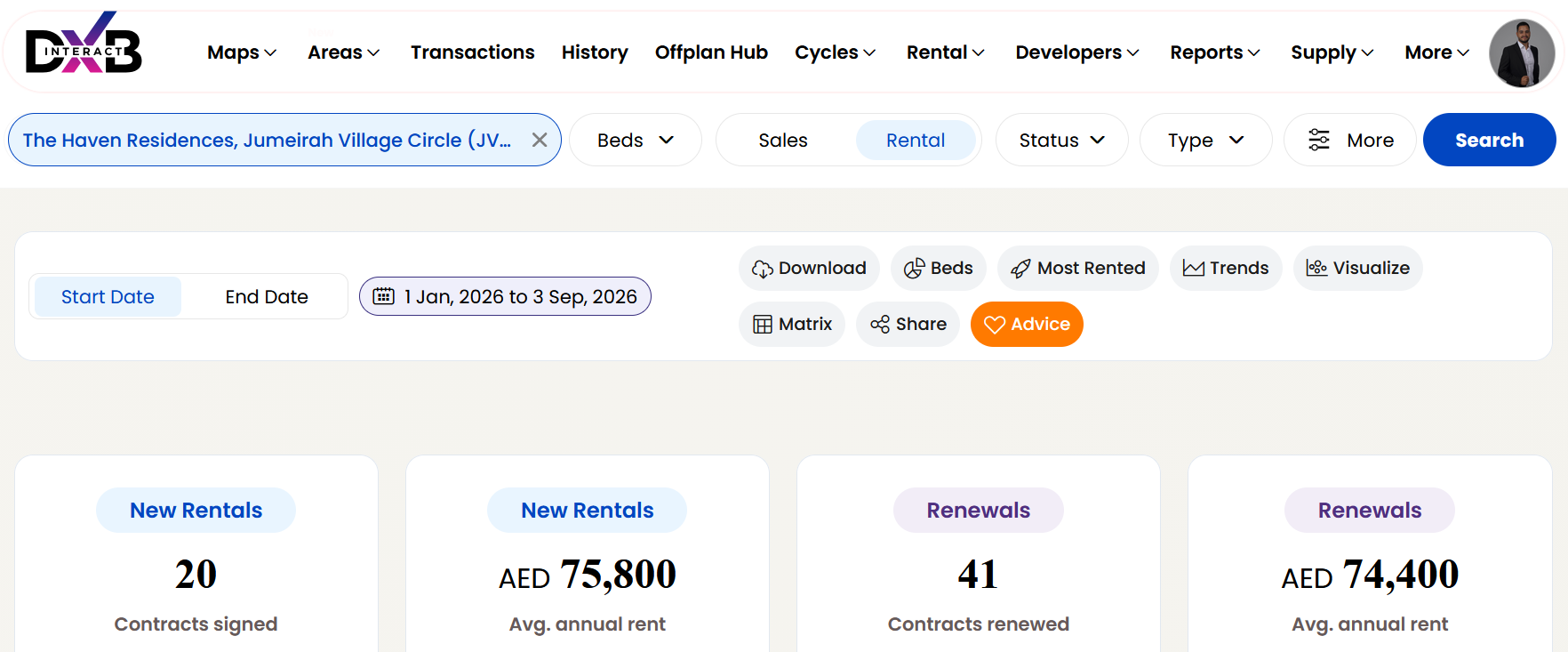1568x652 pixels.
Task: Click the Advice heart icon
Action: (x=995, y=325)
